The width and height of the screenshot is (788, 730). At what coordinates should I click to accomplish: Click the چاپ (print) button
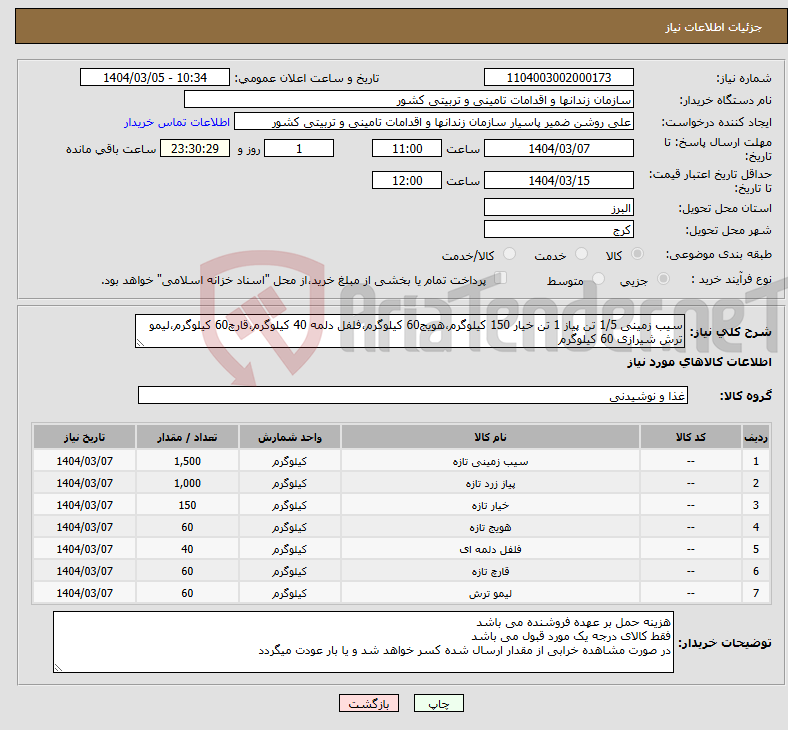click(x=438, y=703)
